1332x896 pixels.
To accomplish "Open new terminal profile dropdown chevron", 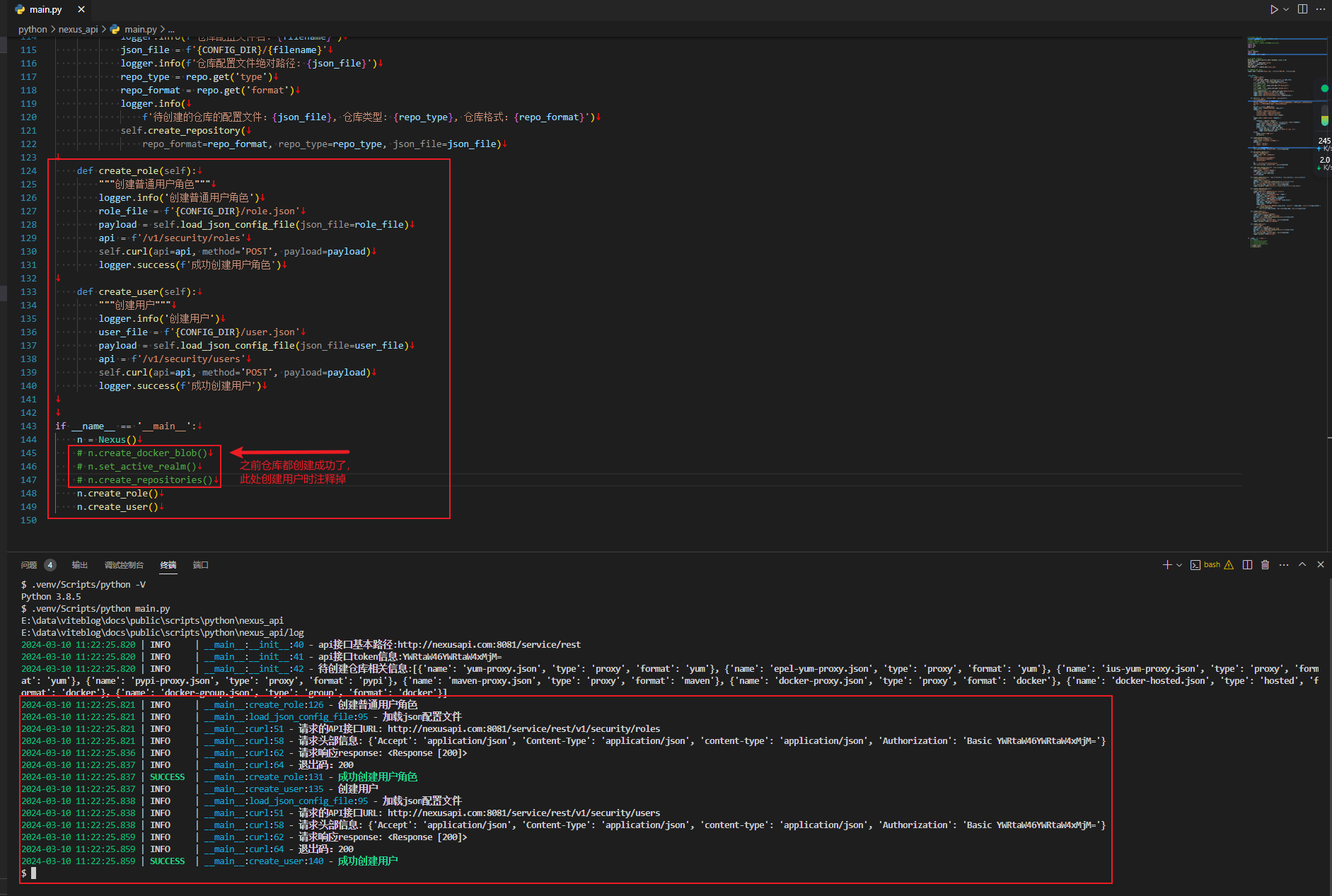I will (1179, 565).
